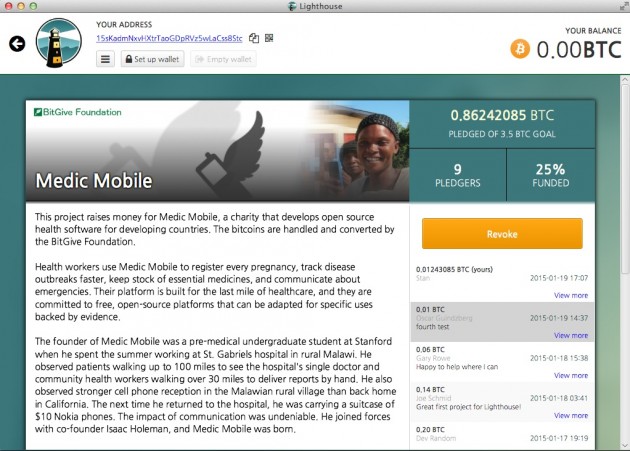Image resolution: width=630 pixels, height=451 pixels.
Task: Click the Lighthouse logo image
Action: [59, 43]
